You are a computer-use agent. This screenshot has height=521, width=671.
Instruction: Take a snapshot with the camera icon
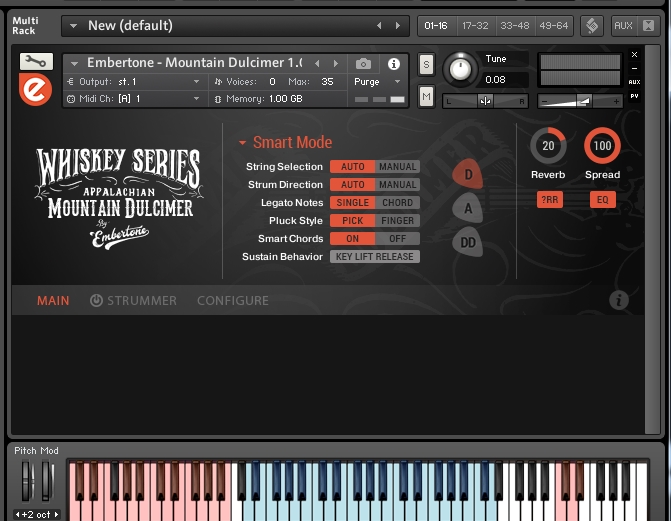tap(363, 64)
